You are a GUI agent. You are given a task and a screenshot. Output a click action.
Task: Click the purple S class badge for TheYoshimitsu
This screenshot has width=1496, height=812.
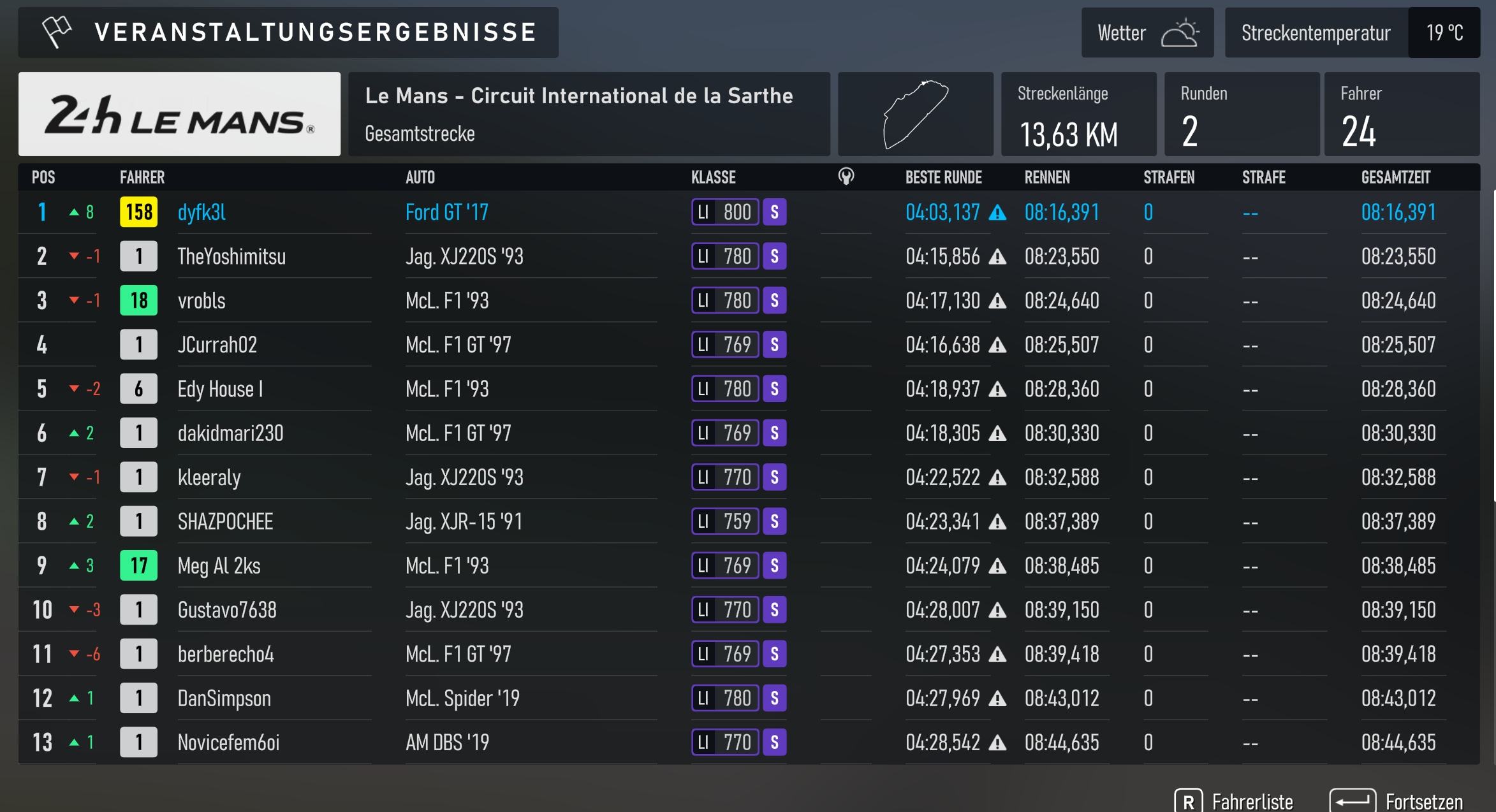[774, 256]
